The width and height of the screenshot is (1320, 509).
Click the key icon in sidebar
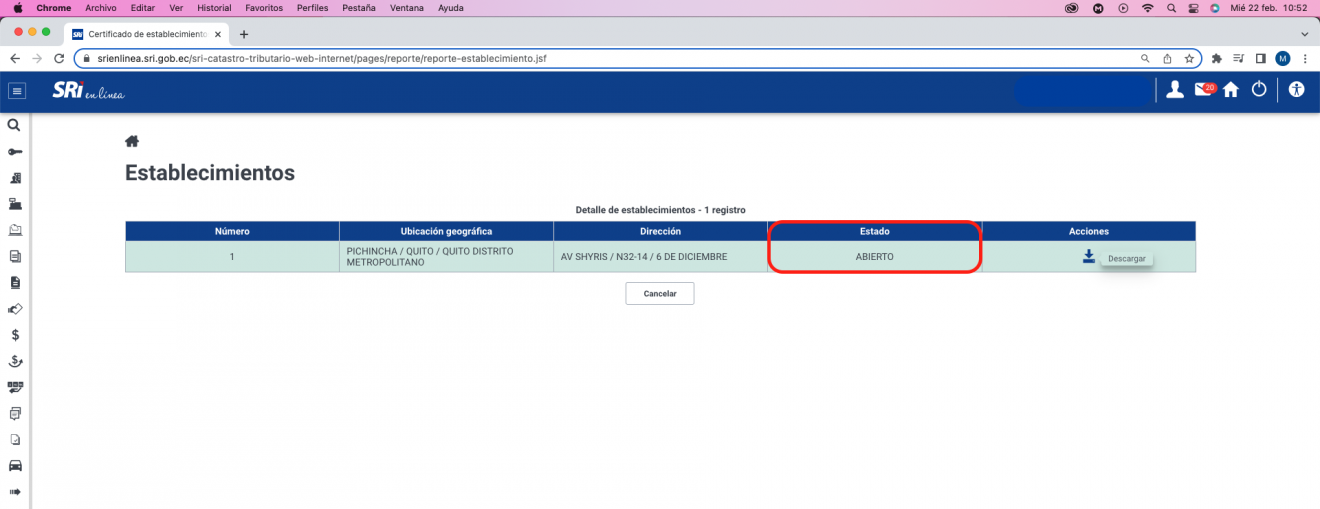pos(14,152)
